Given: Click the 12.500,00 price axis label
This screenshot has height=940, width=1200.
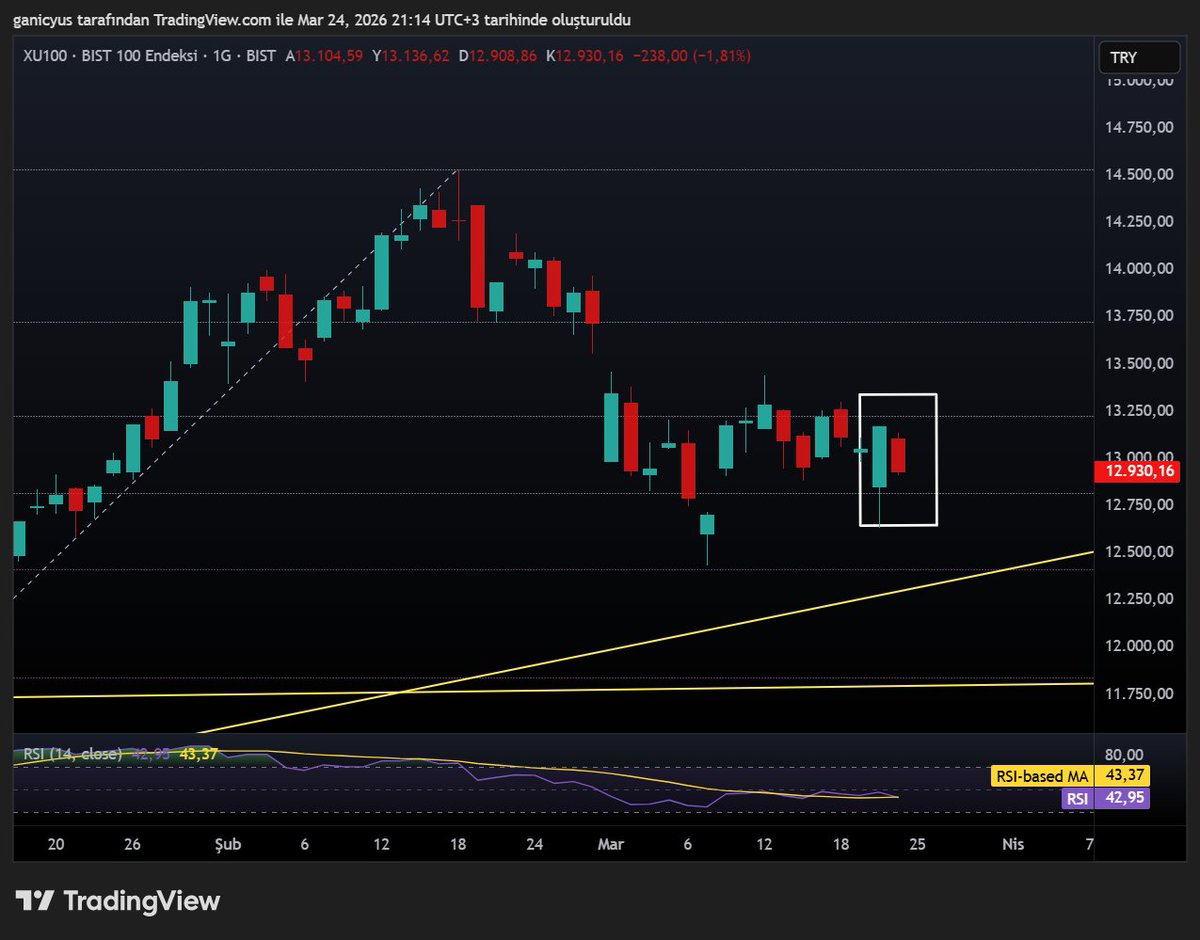Looking at the screenshot, I should click(1138, 551).
